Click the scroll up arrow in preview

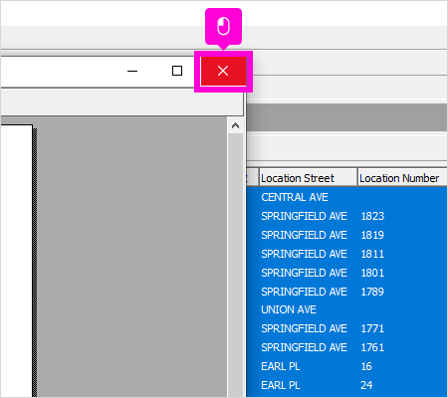tap(235, 126)
